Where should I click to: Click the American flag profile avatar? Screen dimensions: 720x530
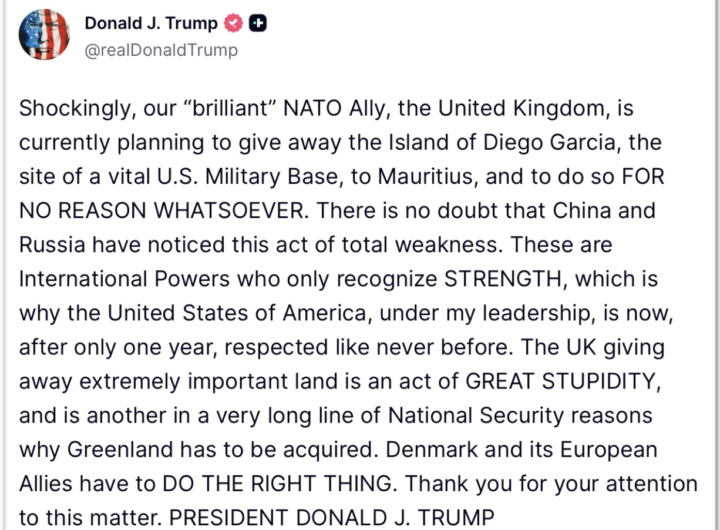coord(44,35)
